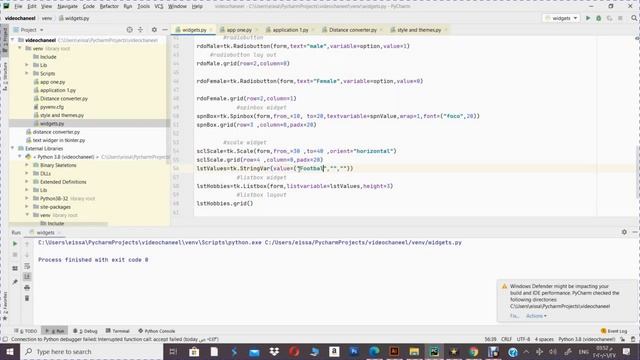Viewport: 640px width, 360px height.
Task: Click UTF-8 encoding in status bar
Action: 523,339
